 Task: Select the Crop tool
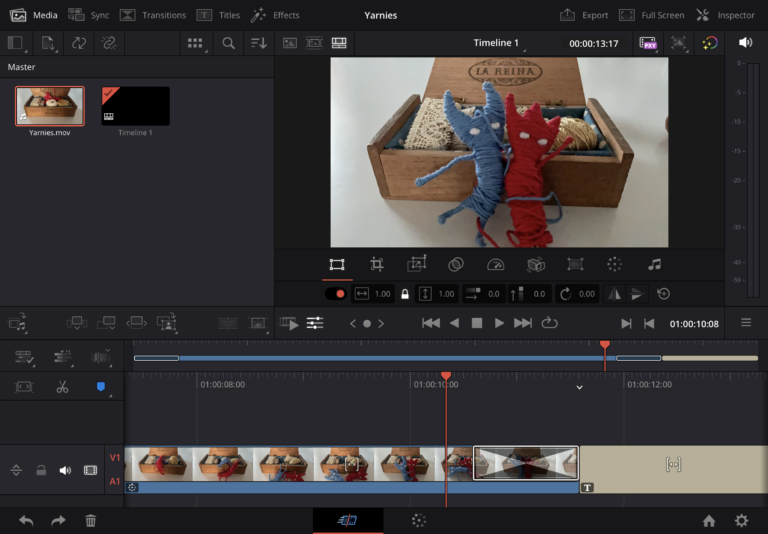[377, 265]
